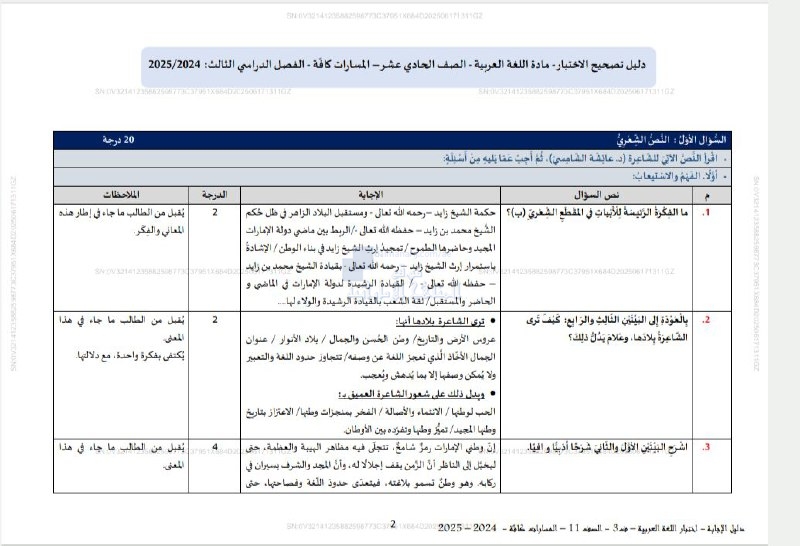Screen dimensions: 800x546
Task: Click note 'المعاني والفِكَر.' in question 1 row
Action: tap(160, 231)
